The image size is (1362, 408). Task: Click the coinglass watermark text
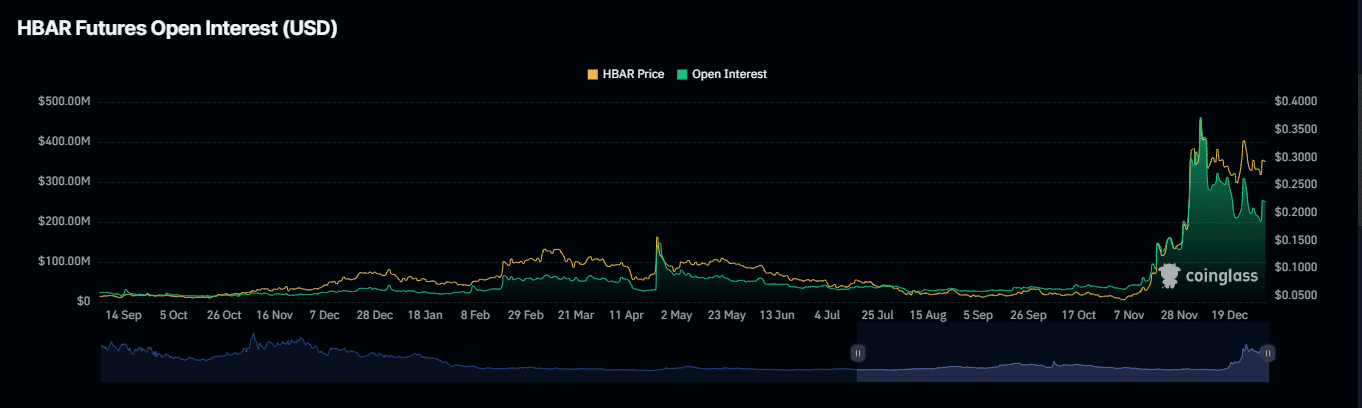tap(1221, 275)
